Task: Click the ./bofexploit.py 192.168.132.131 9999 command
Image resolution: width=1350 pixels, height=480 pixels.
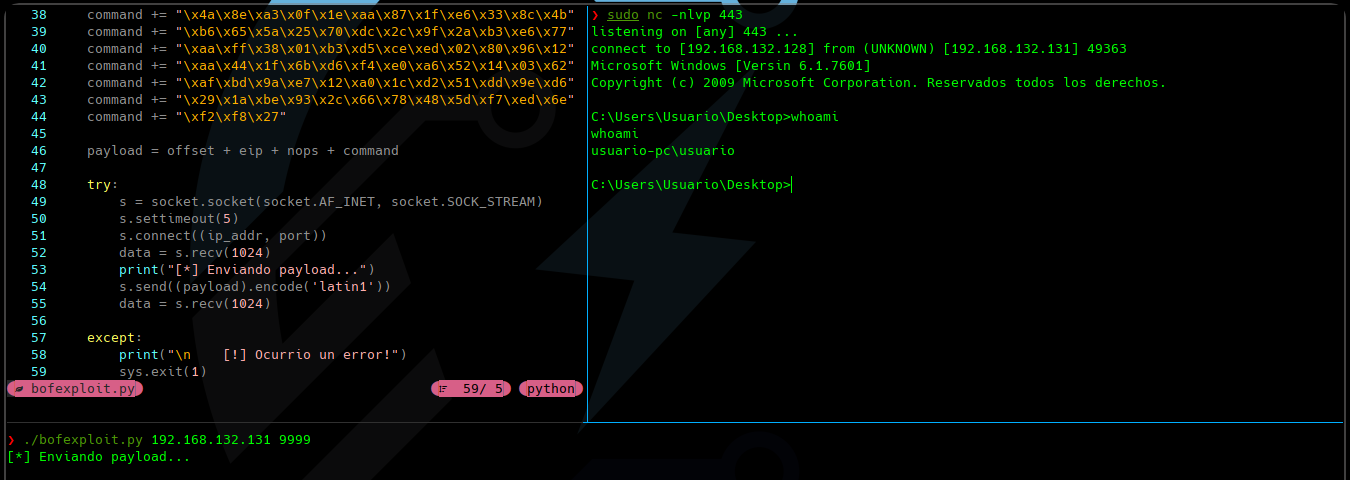Action: pos(167,440)
